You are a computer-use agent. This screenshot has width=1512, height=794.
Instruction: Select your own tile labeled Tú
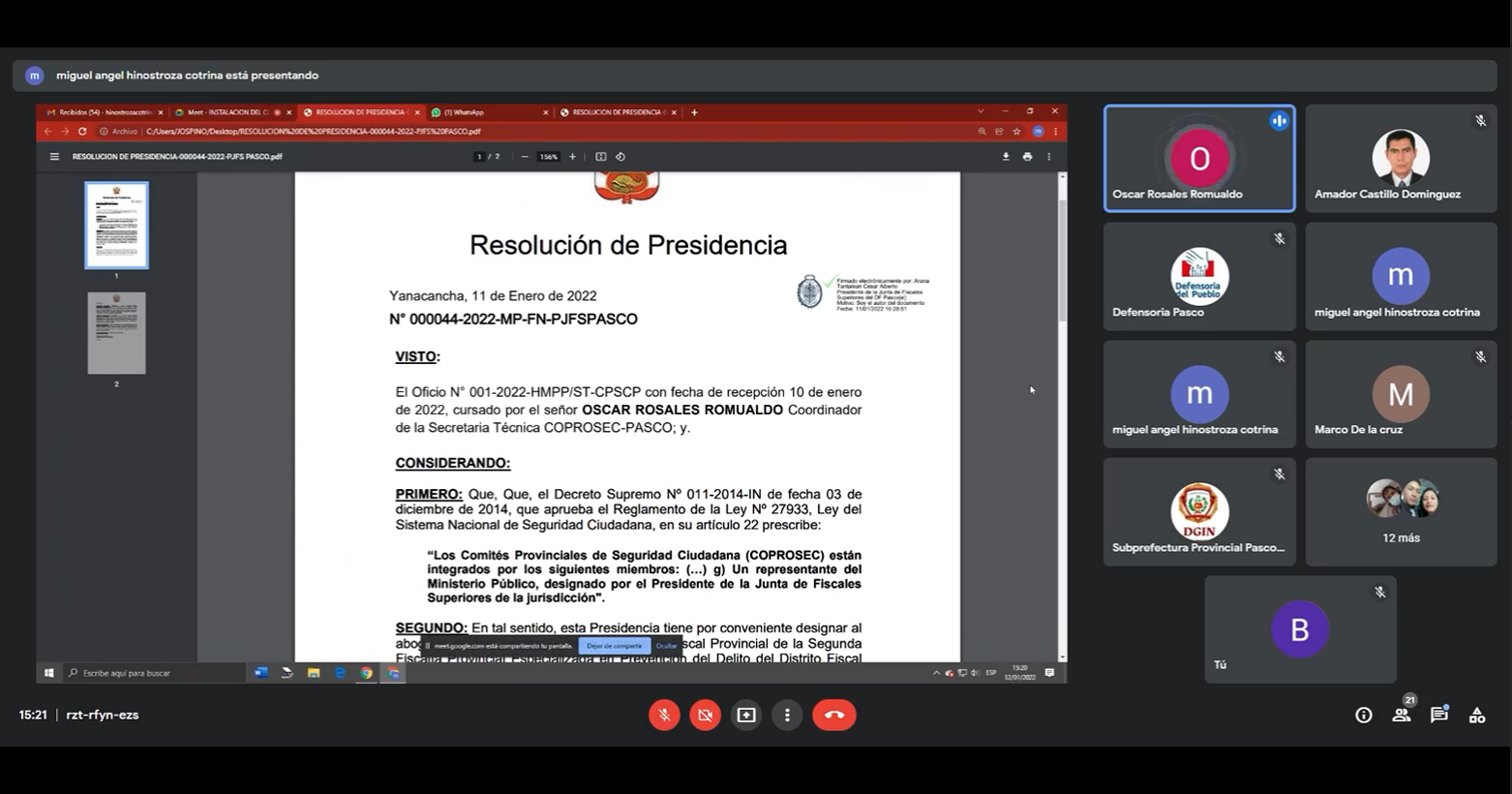tap(1300, 629)
